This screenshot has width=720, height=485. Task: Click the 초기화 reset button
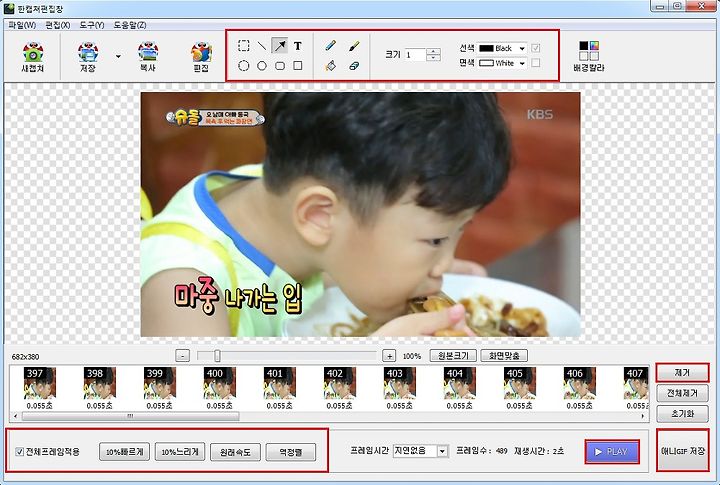pos(682,414)
